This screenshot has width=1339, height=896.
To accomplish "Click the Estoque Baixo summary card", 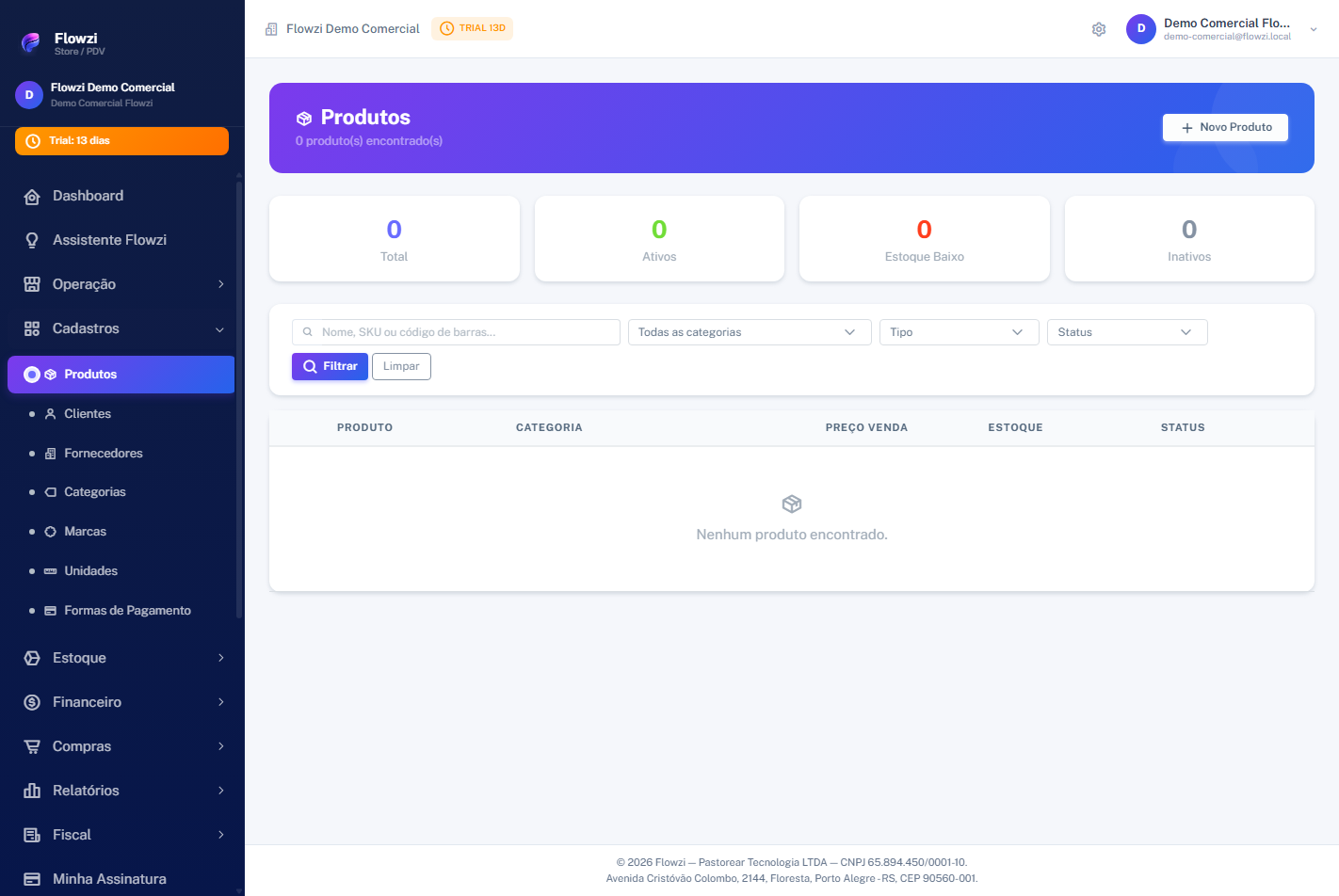I will coord(924,239).
